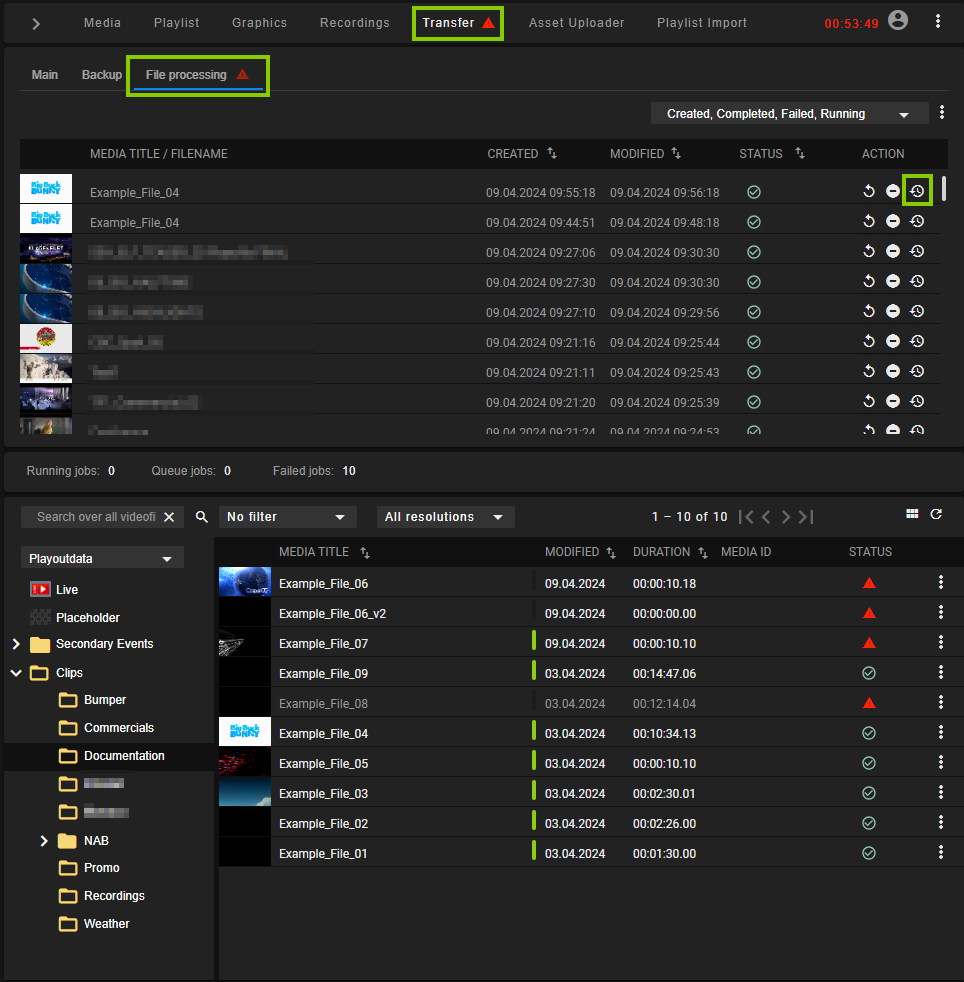Select the Example_File_09 thumbnail
Viewport: 964px width, 982px height.
(x=244, y=672)
